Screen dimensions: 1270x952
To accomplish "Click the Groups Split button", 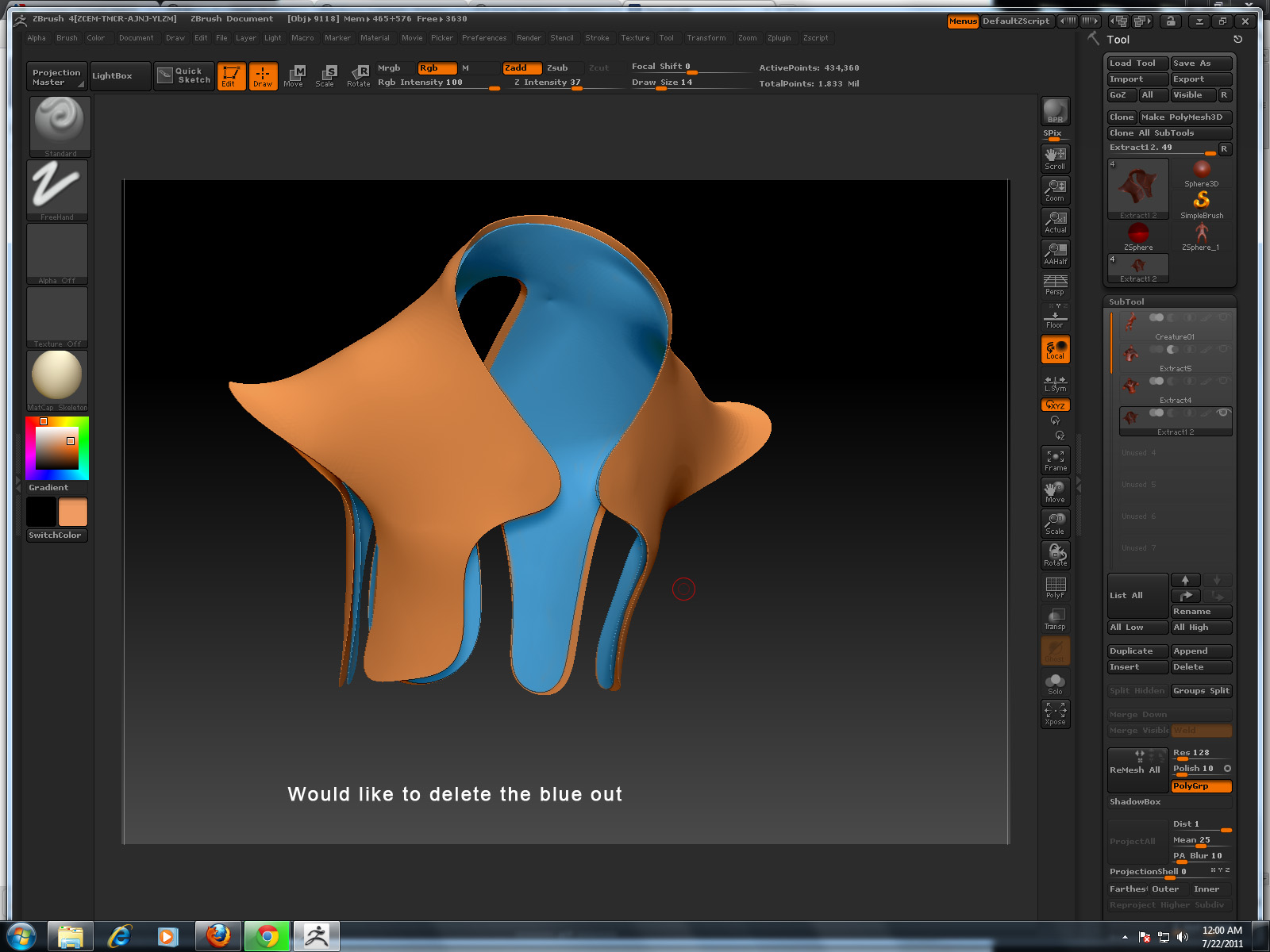I will coord(1201,691).
